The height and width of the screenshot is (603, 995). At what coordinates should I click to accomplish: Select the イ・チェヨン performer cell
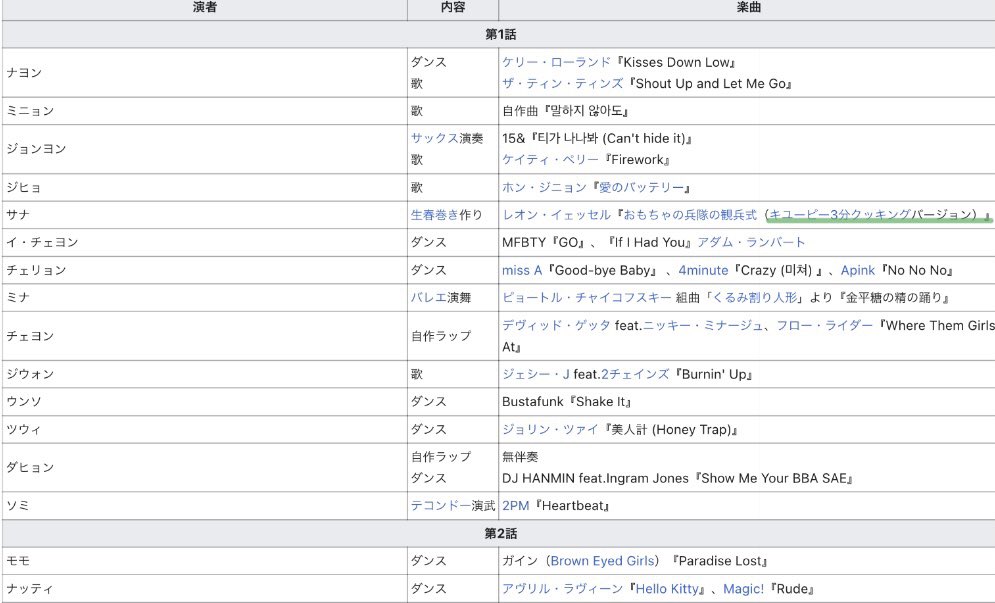(204, 242)
